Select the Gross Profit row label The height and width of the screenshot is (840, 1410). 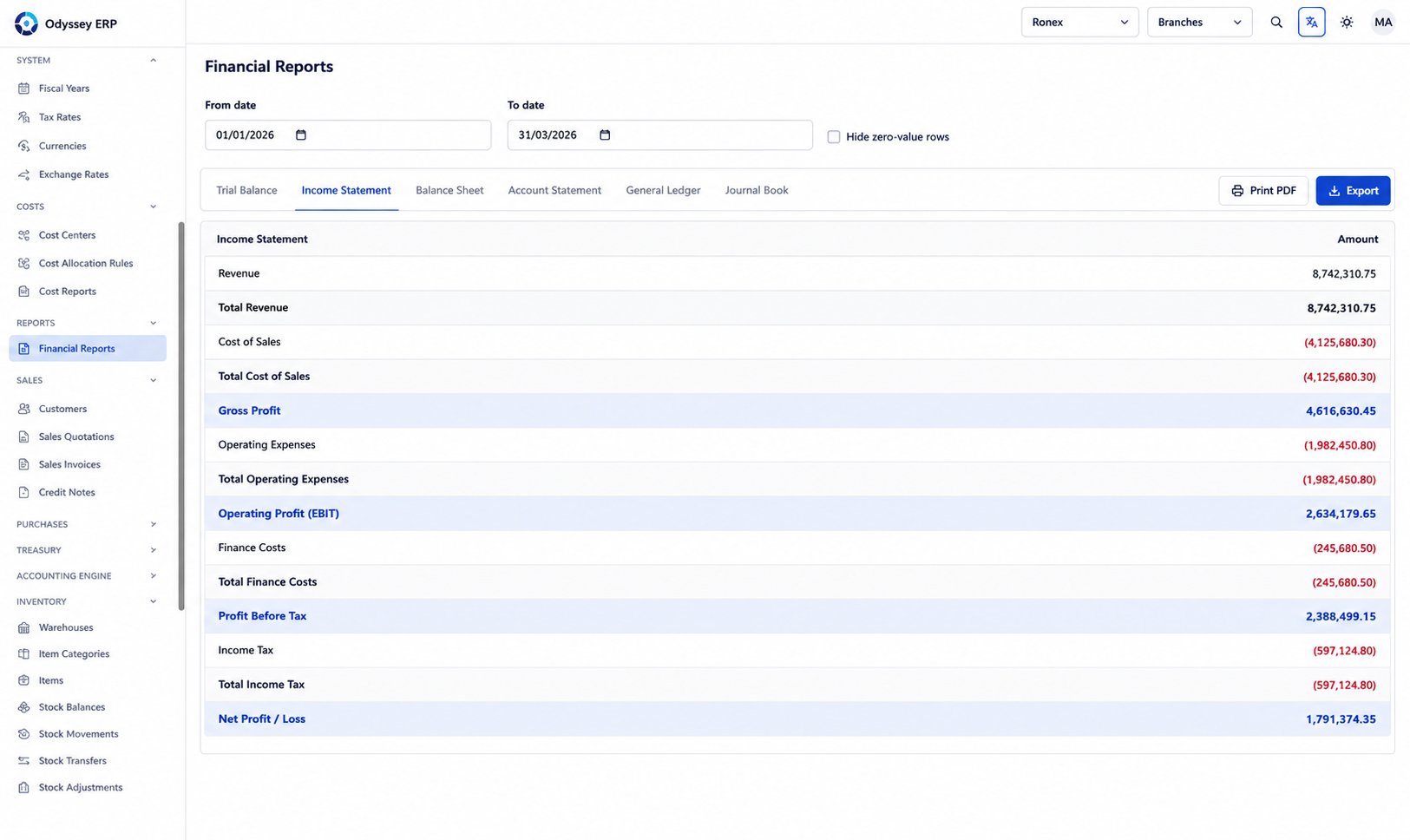click(249, 410)
